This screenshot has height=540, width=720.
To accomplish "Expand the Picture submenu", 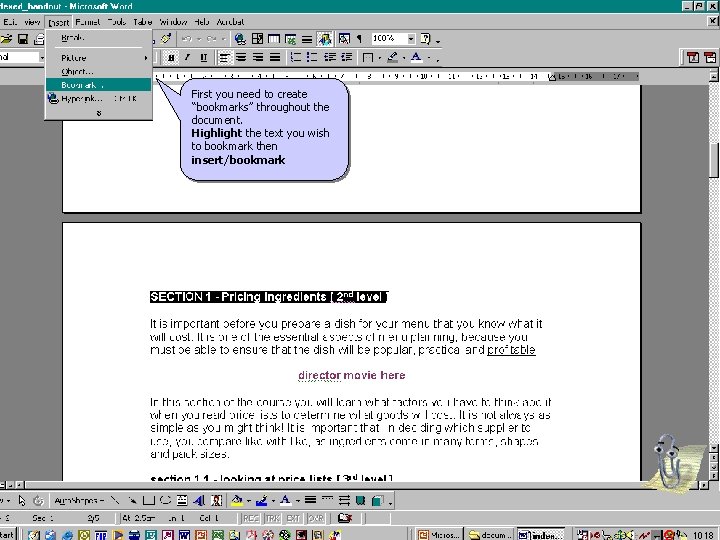I will [98, 58].
